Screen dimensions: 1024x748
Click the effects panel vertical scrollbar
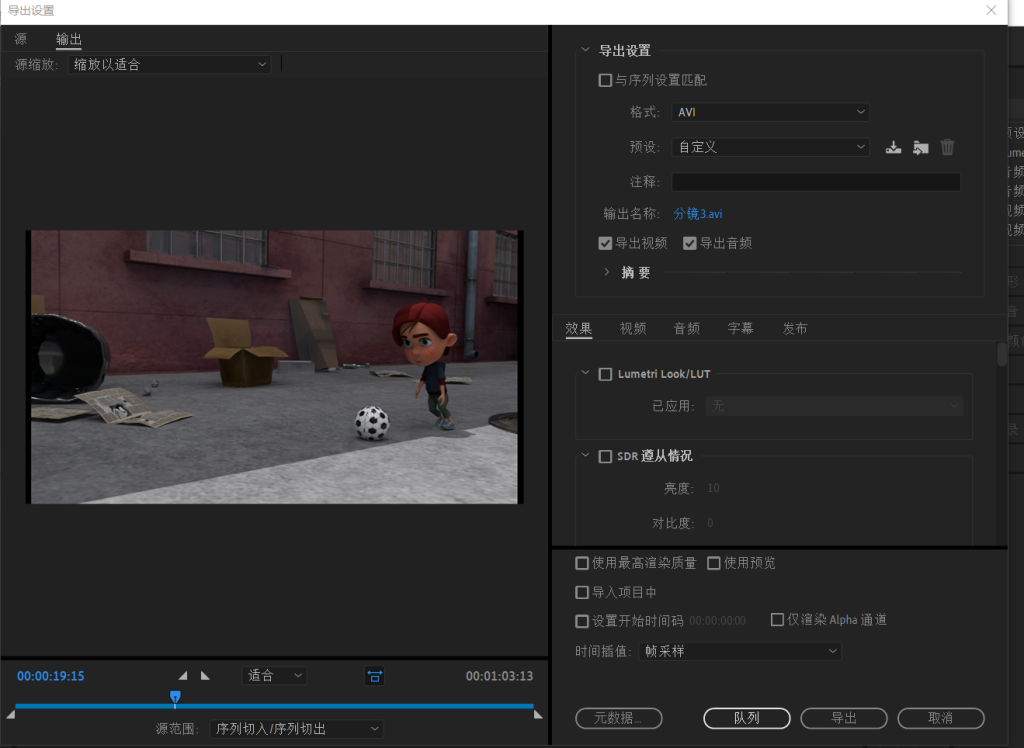[x=1002, y=354]
